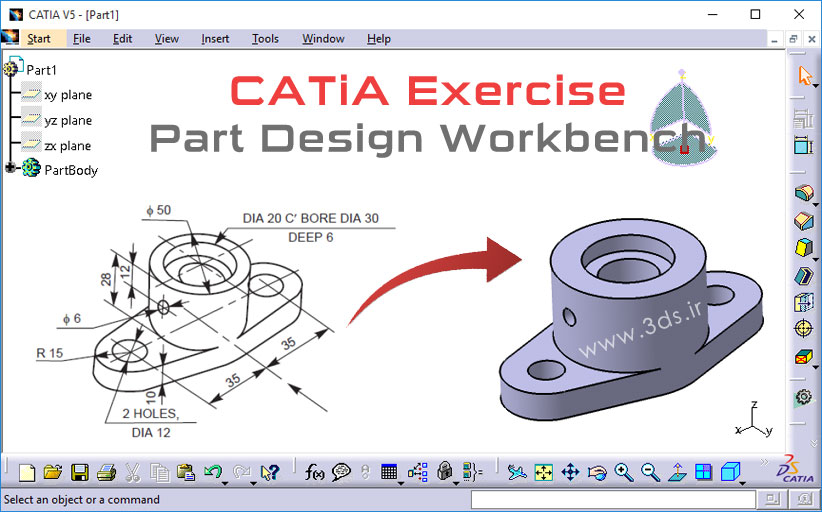This screenshot has height=512, width=822.
Task: Click the padlock Lock icon
Action: click(x=445, y=472)
